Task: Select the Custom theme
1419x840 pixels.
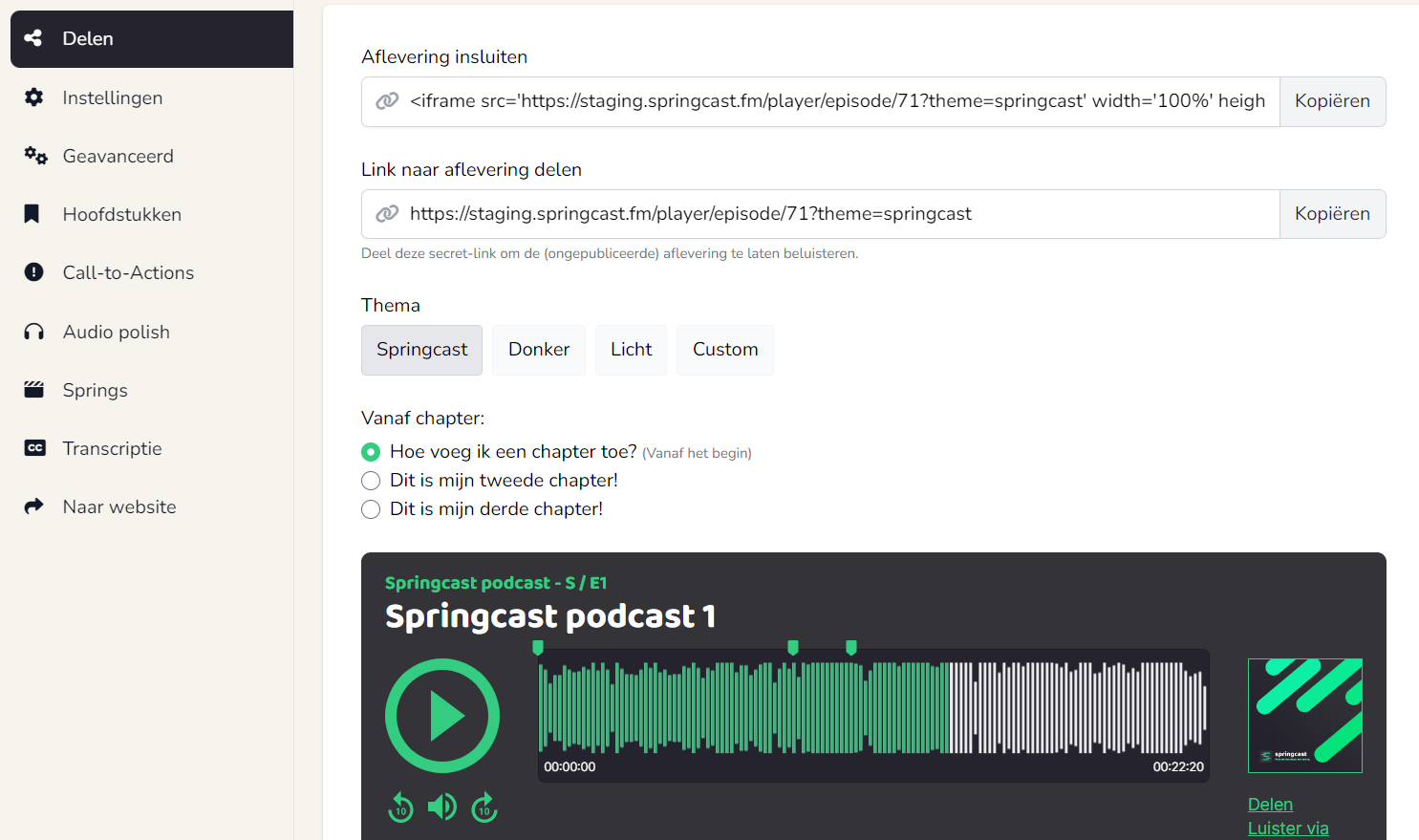Action: (725, 350)
